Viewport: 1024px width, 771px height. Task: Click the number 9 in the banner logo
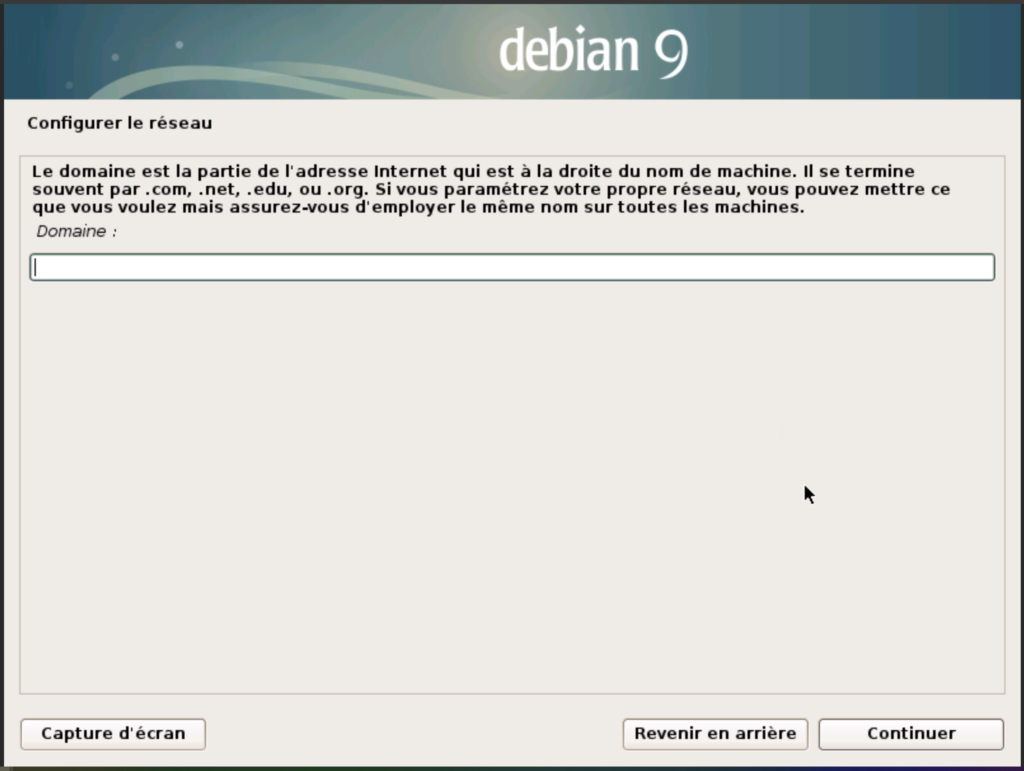point(671,53)
